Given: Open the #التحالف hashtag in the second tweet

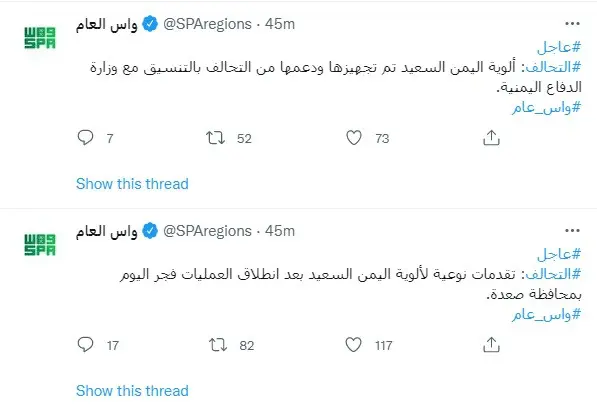Looking at the screenshot, I should 553,274.
